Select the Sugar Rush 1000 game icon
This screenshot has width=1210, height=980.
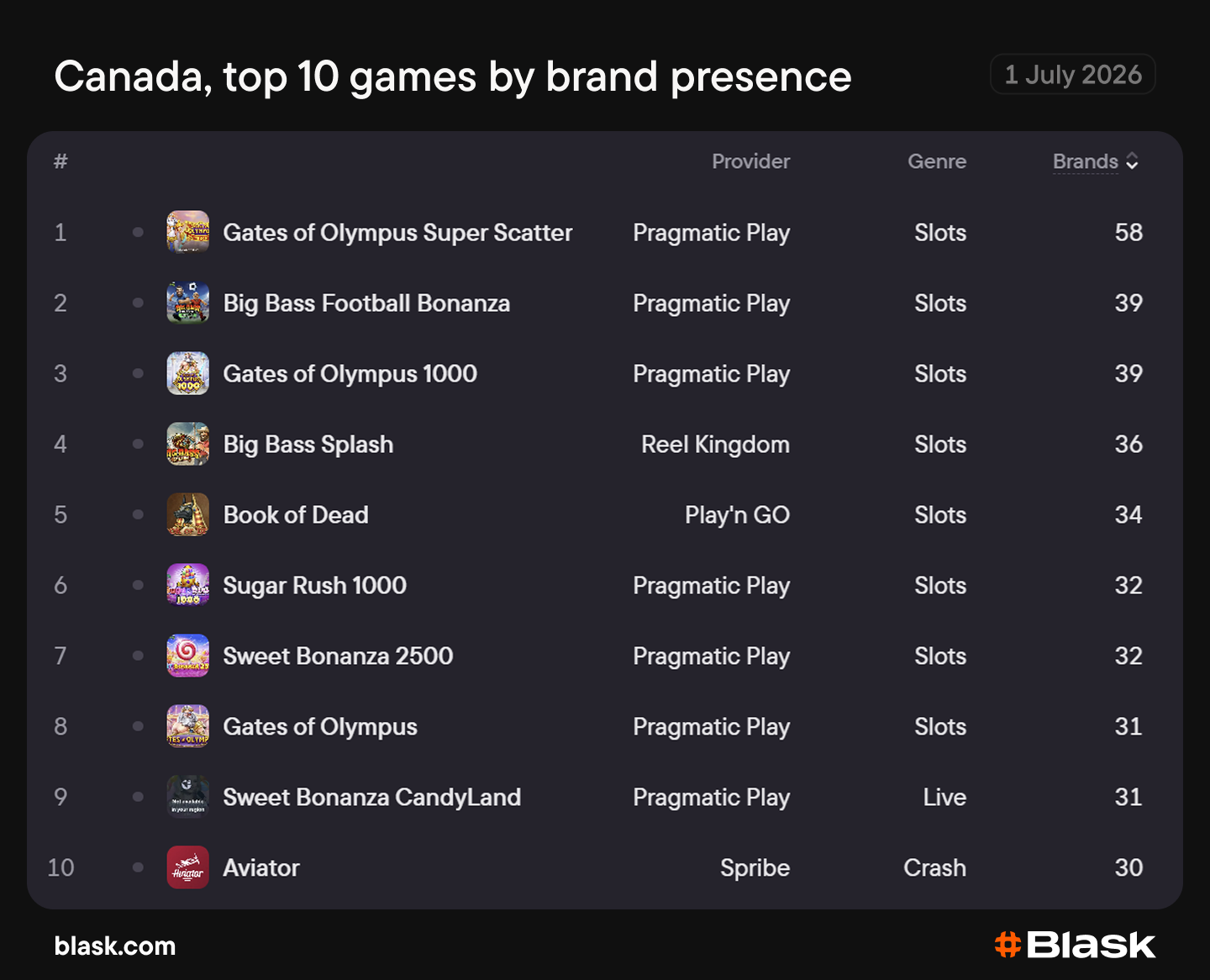point(188,585)
